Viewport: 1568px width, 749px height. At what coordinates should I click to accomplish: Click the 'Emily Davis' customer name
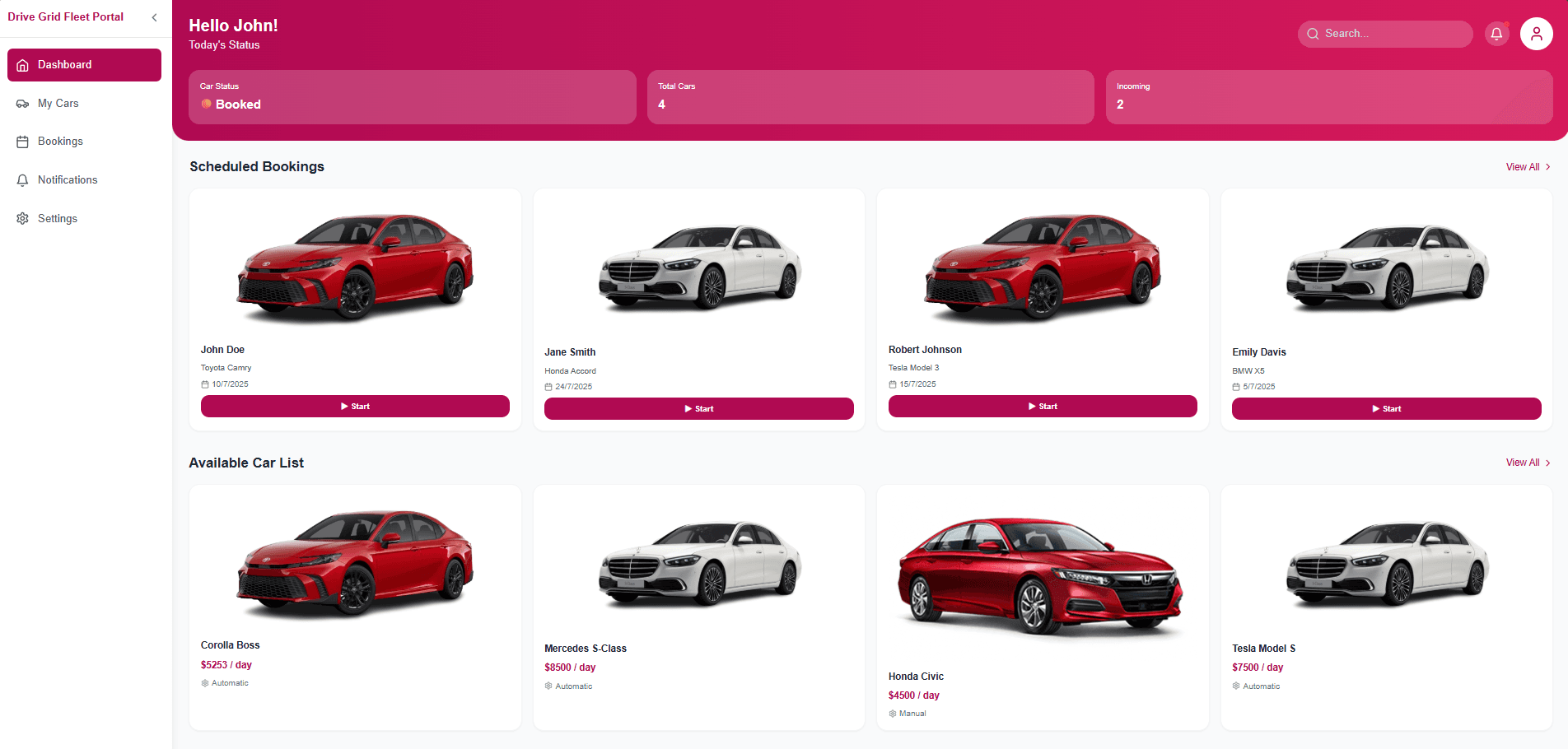[x=1259, y=352]
